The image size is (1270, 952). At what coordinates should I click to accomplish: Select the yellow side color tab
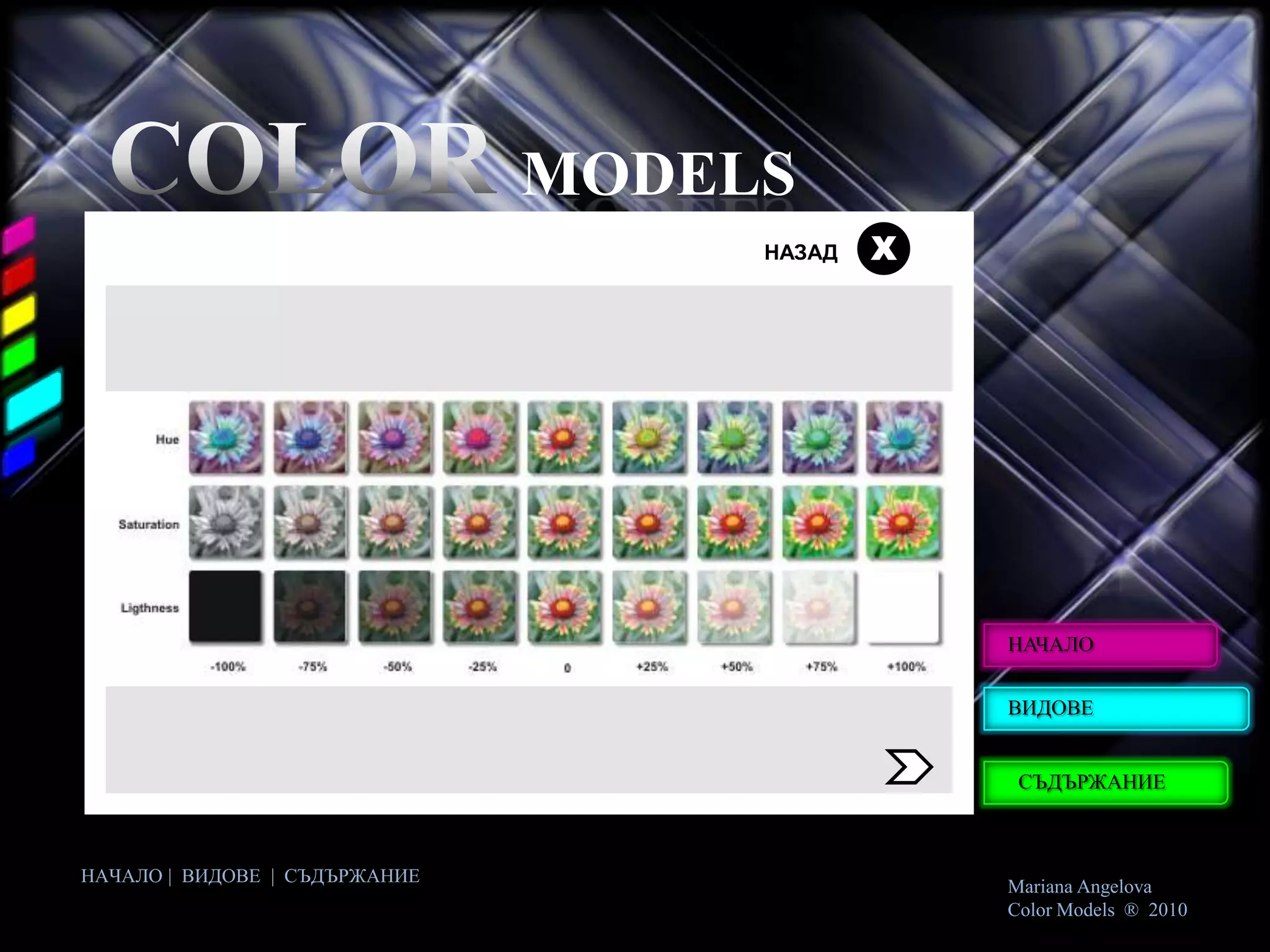[19, 316]
